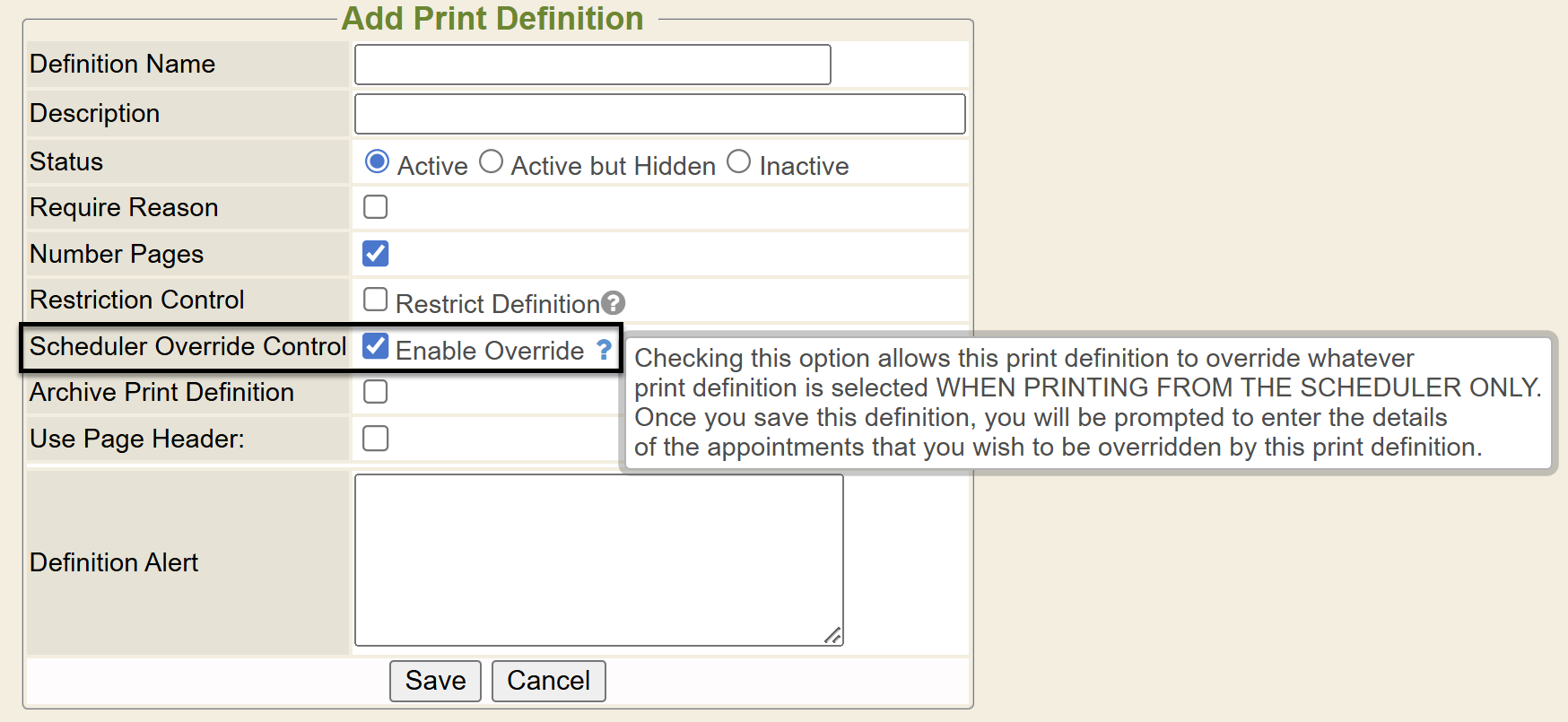This screenshot has width=1568, height=722.
Task: Click the Active but Hidden label text
Action: pos(614,166)
